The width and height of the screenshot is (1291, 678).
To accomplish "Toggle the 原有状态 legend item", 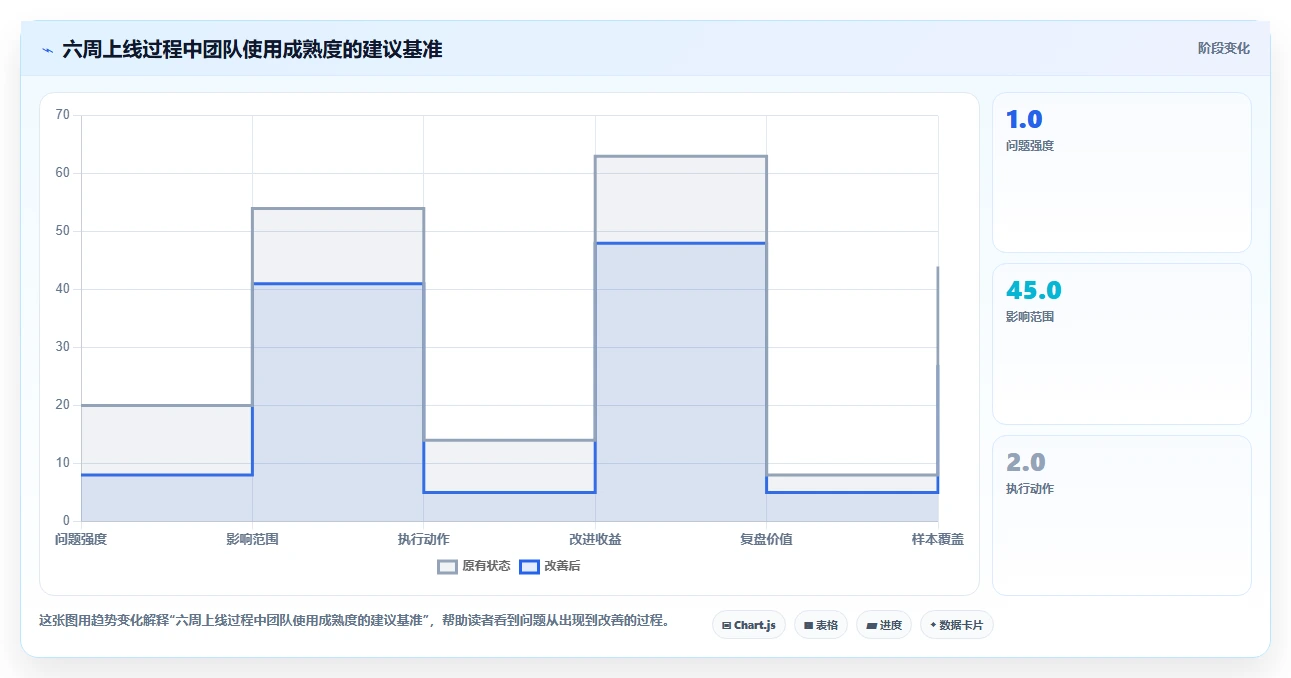I will click(474, 566).
